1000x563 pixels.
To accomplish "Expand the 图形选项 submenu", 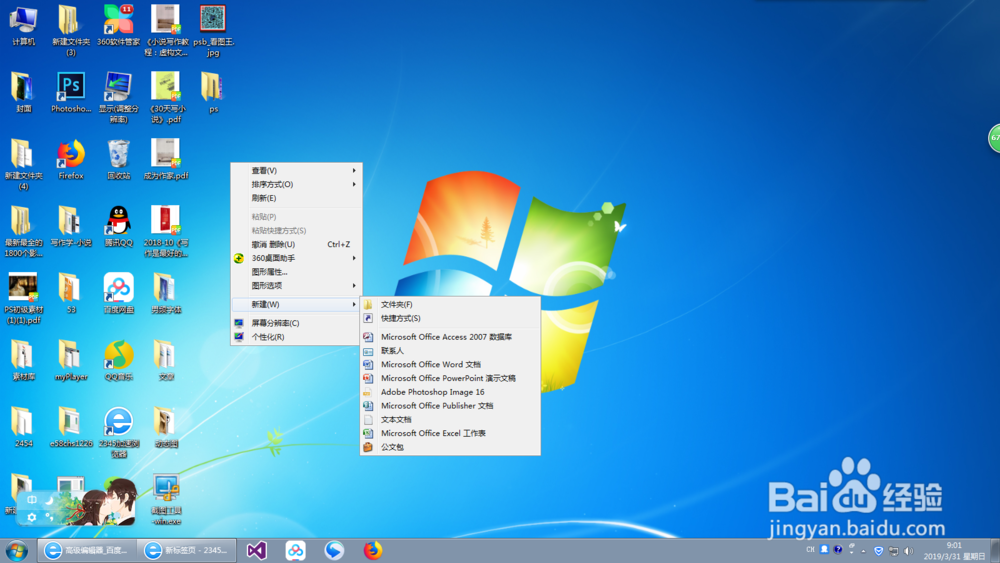I will click(x=297, y=286).
